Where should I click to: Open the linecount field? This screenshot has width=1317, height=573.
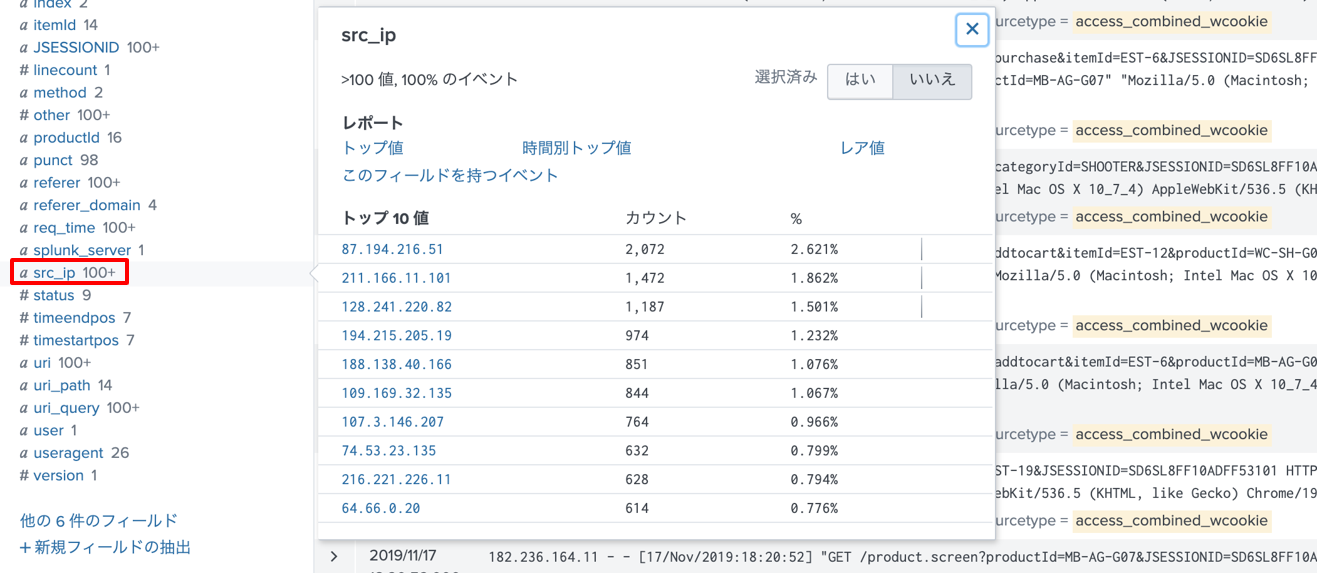[x=65, y=70]
